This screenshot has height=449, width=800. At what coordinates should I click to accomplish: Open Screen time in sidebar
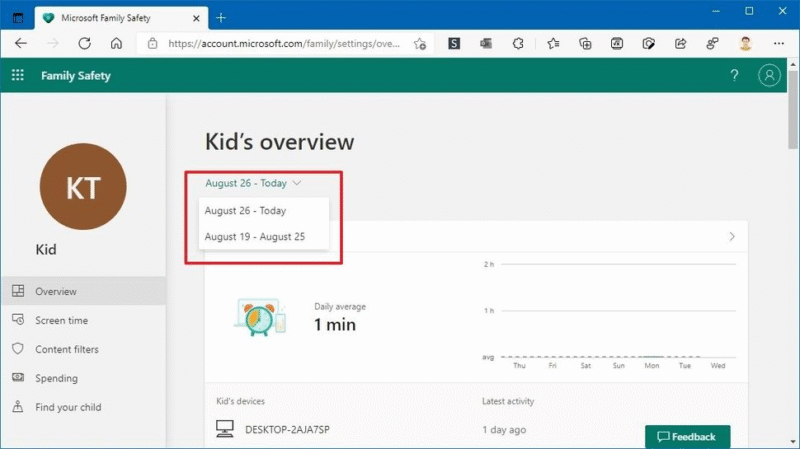tap(61, 320)
